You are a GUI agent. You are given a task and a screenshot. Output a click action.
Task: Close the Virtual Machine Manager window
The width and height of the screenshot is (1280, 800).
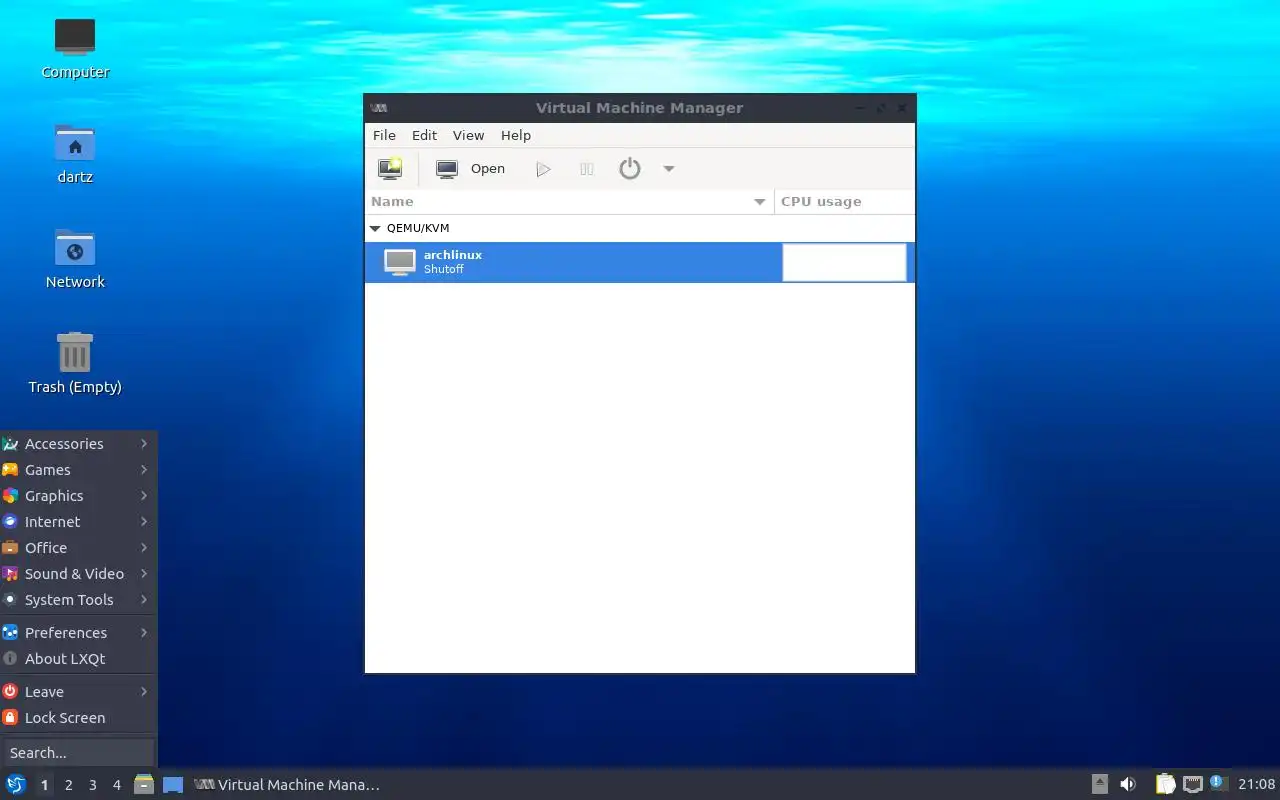pos(902,108)
